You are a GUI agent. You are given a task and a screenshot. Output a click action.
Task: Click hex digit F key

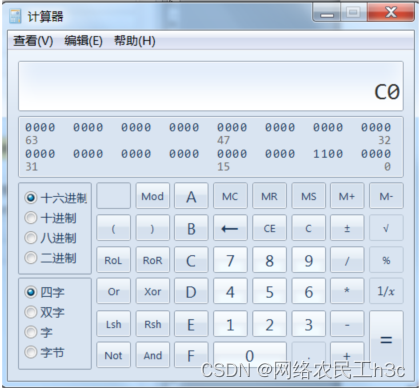click(x=191, y=355)
